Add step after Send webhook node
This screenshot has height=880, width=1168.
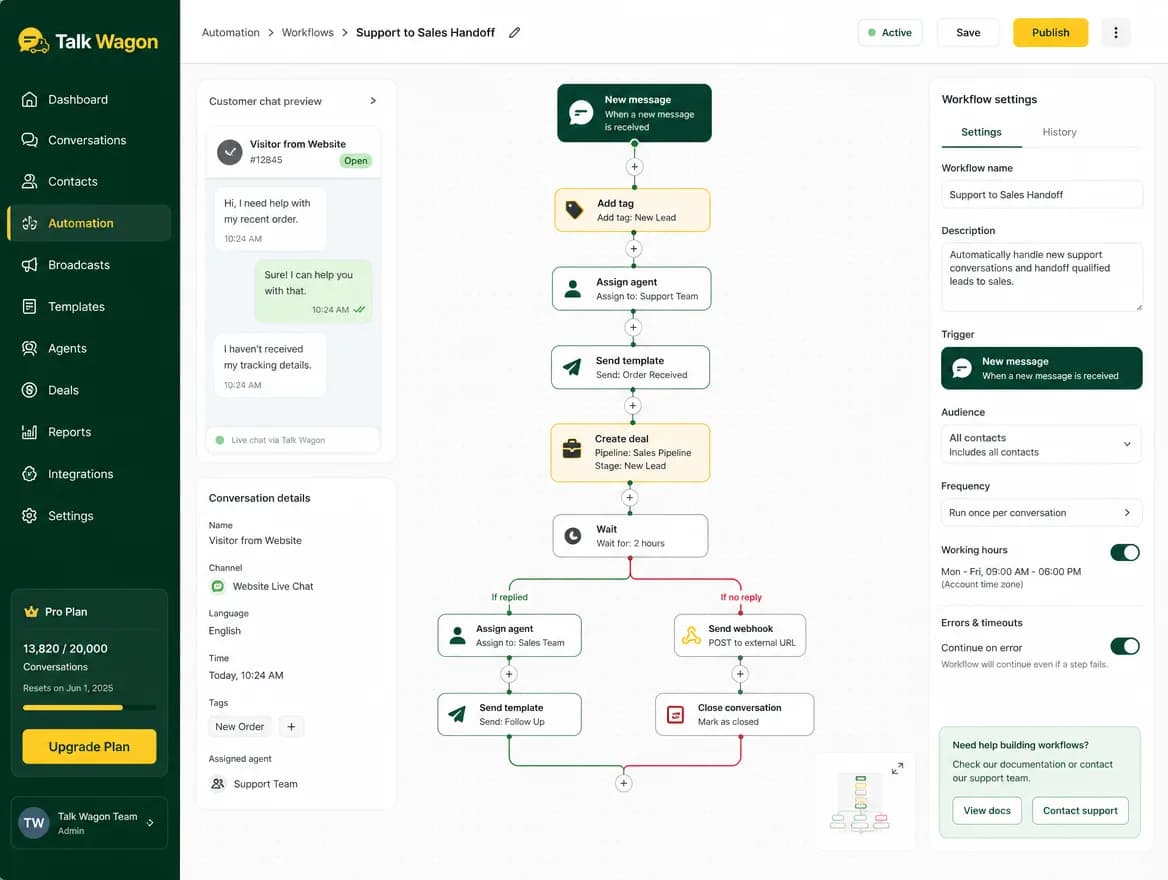coord(740,674)
